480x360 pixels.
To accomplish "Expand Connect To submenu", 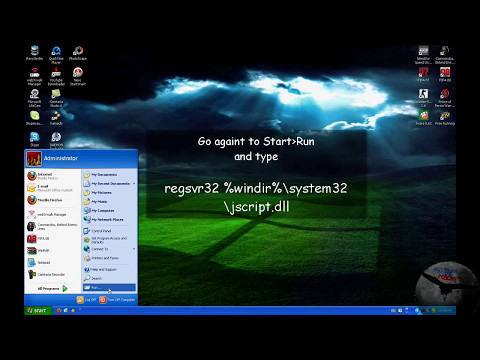I will coord(109,249).
